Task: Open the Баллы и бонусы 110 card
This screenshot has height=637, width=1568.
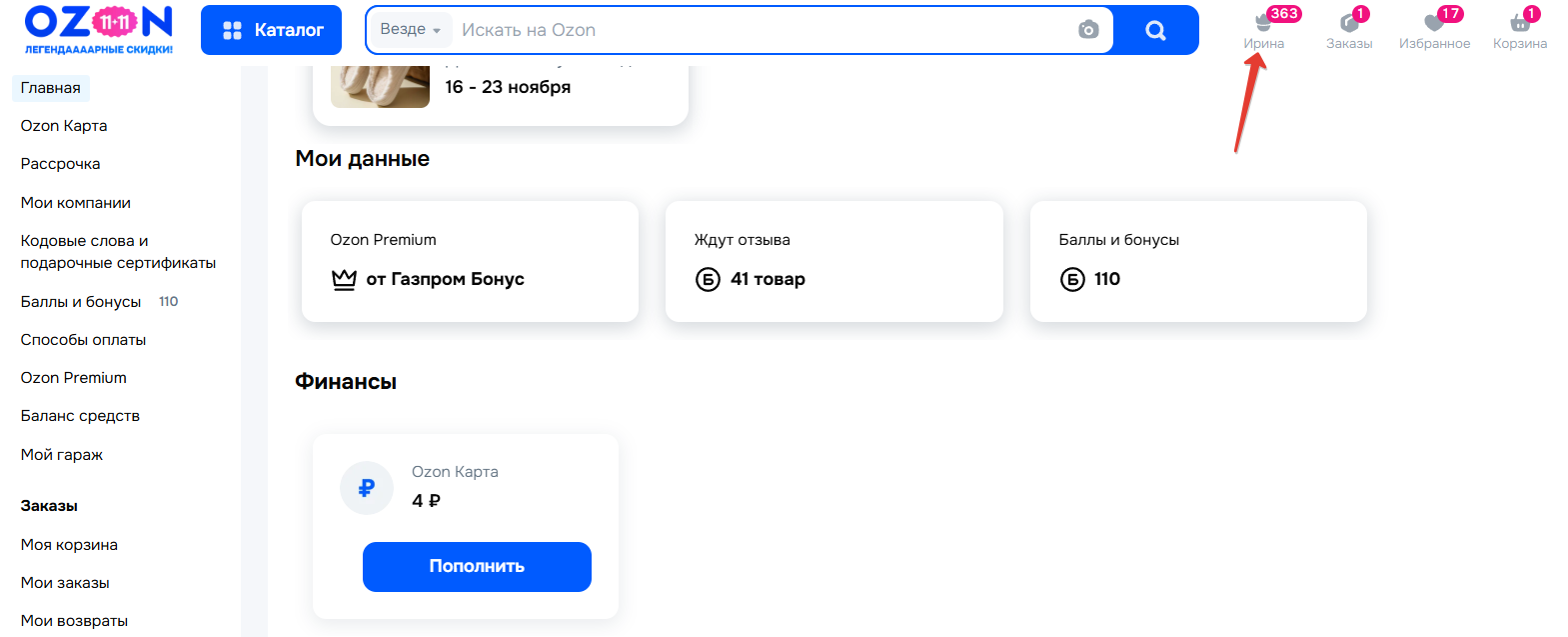Action: (x=1197, y=261)
